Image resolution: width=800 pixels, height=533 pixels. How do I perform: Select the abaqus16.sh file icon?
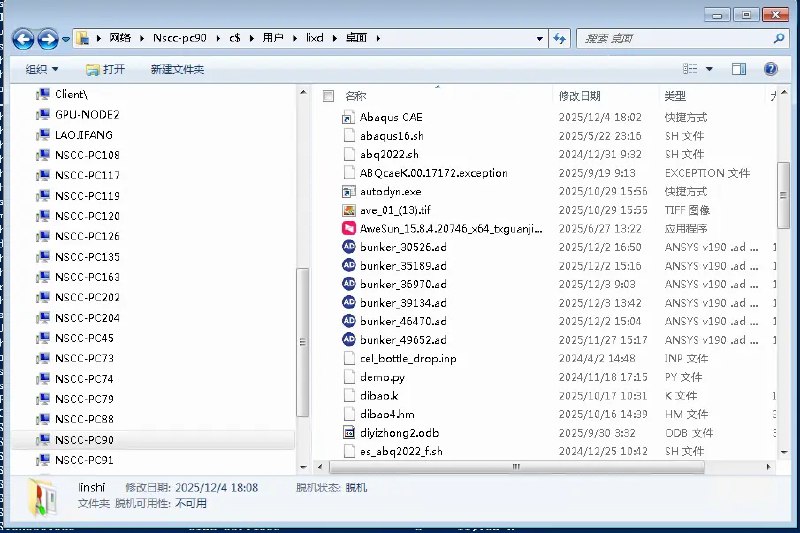(349, 136)
